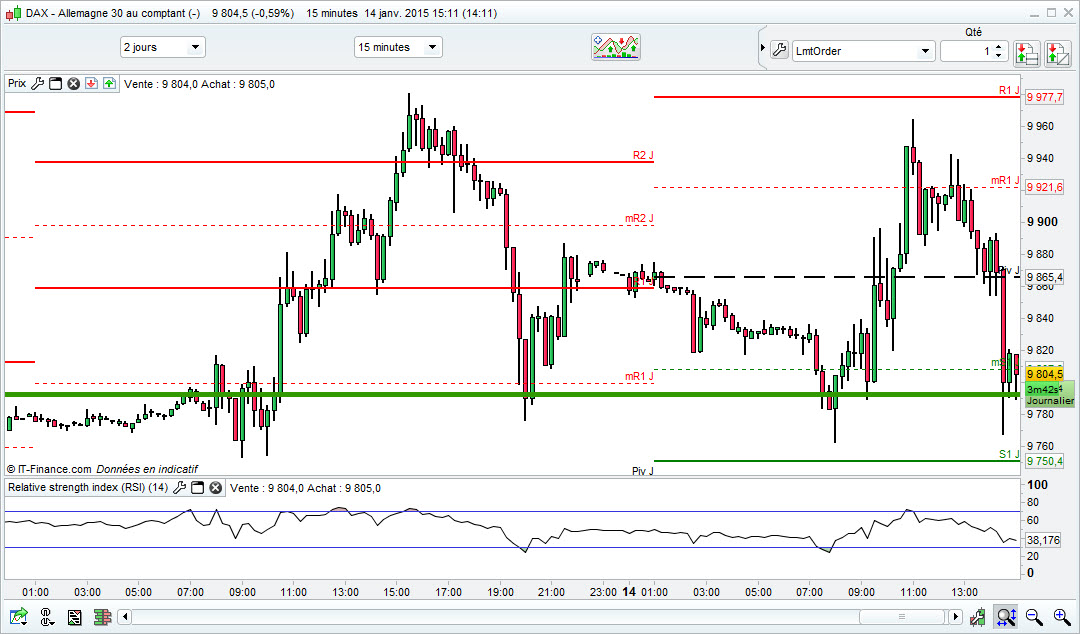Image resolution: width=1080 pixels, height=634 pixels.
Task: Open Prix panel wrench settings
Action: [37, 83]
